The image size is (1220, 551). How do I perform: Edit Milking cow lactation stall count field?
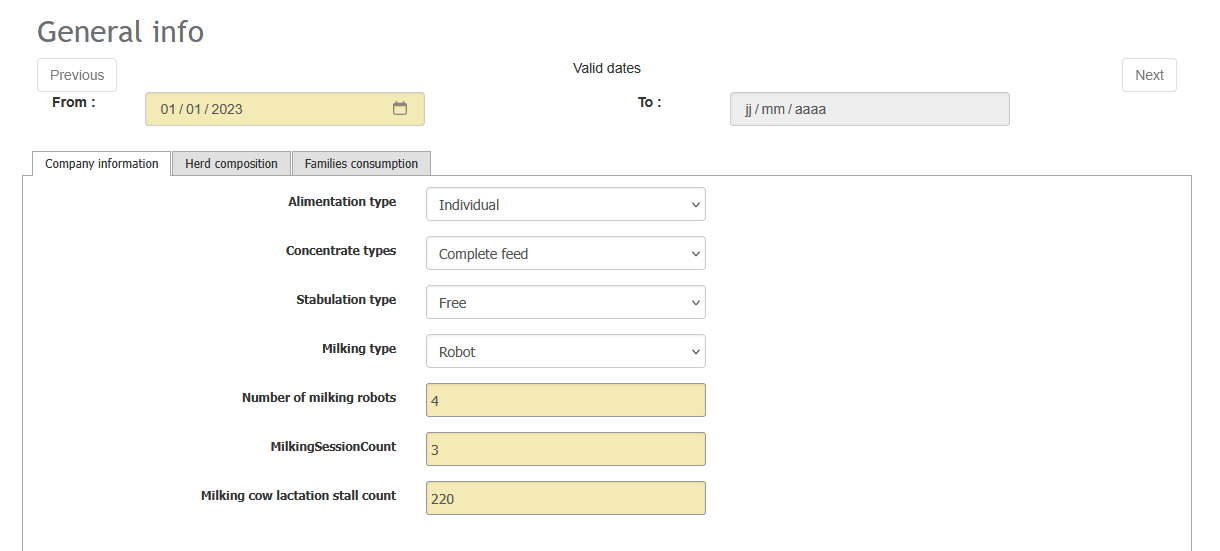click(566, 498)
